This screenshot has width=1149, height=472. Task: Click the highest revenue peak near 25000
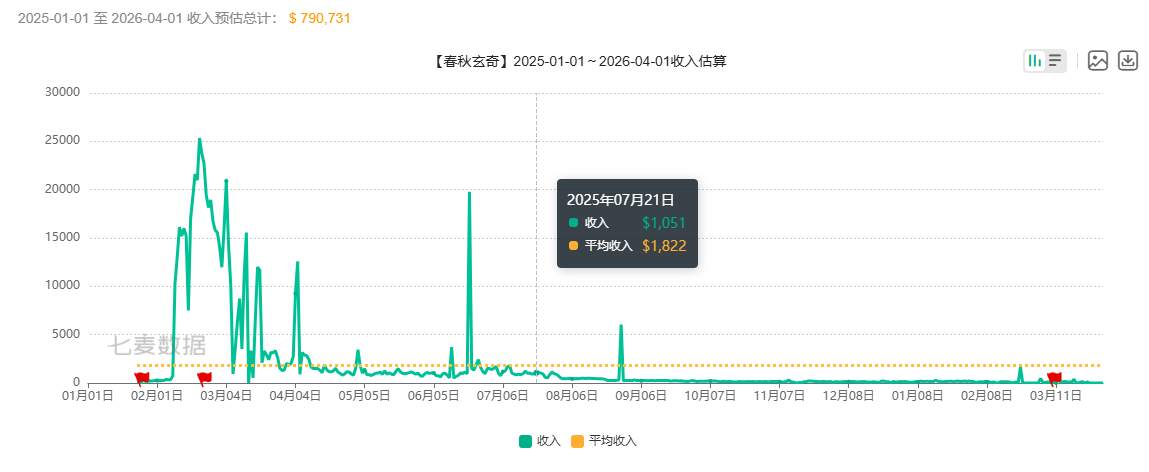(x=199, y=140)
